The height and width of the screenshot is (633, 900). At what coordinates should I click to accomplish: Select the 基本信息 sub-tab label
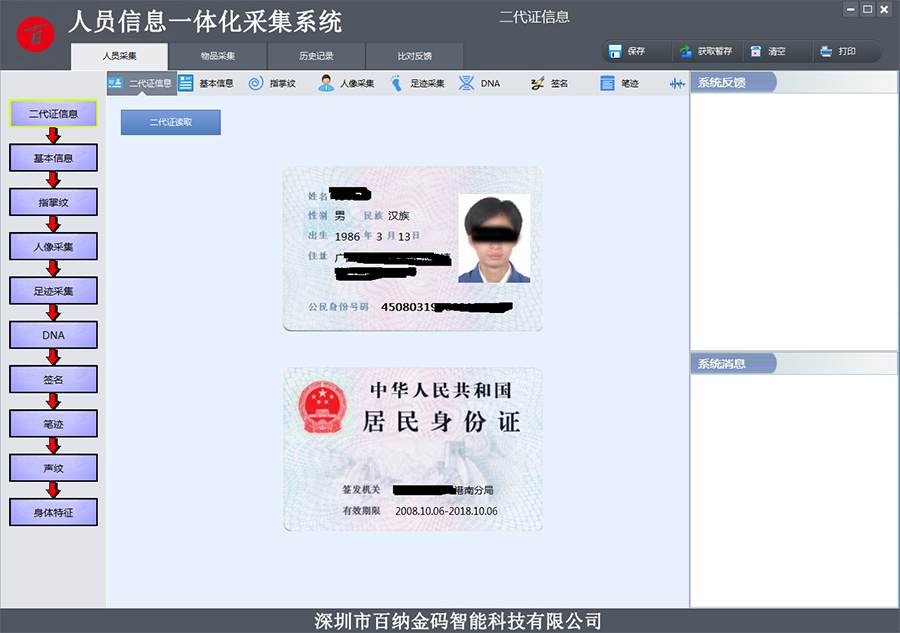point(216,84)
